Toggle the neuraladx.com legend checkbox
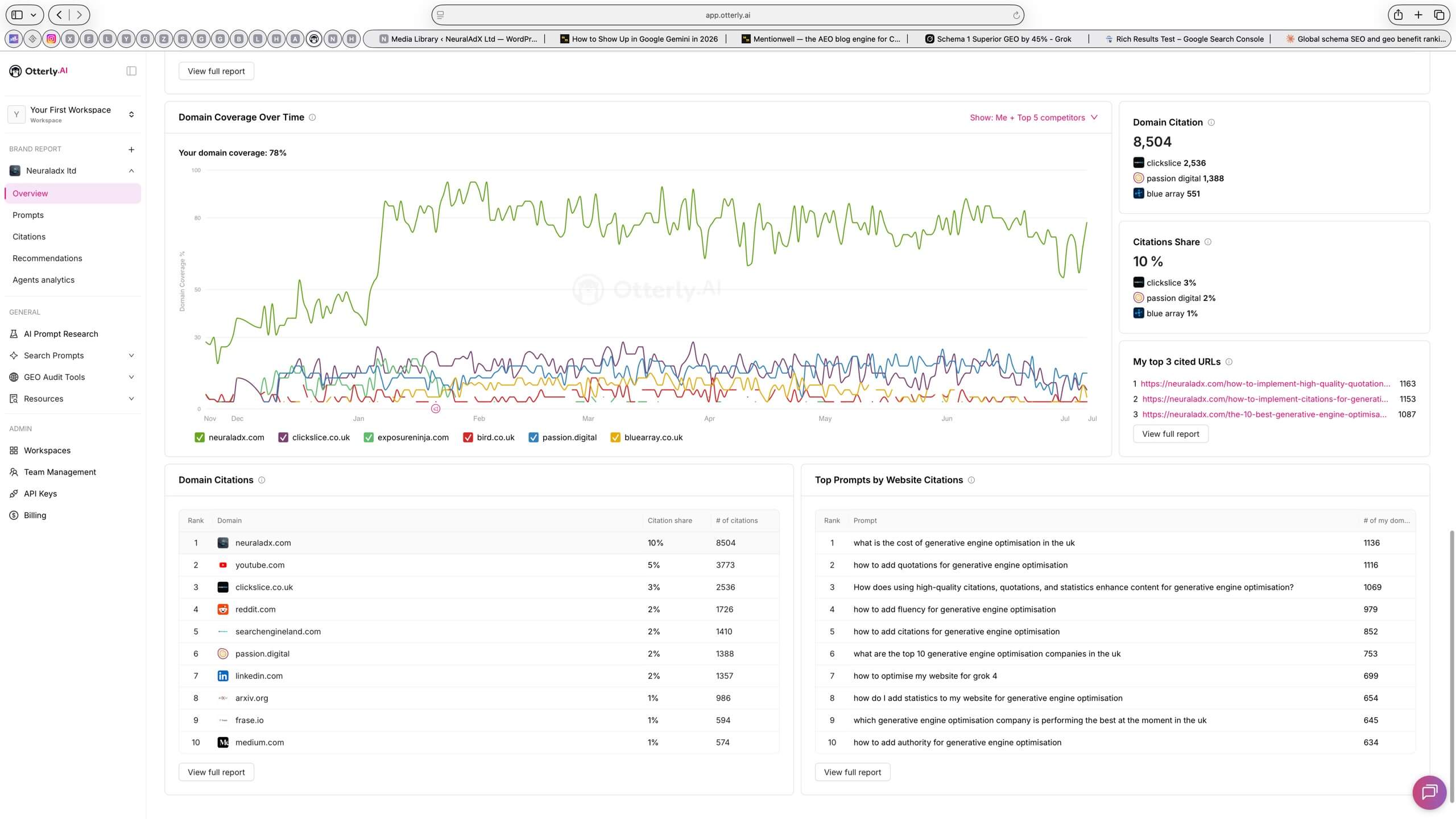Image resolution: width=1456 pixels, height=819 pixels. pos(199,437)
